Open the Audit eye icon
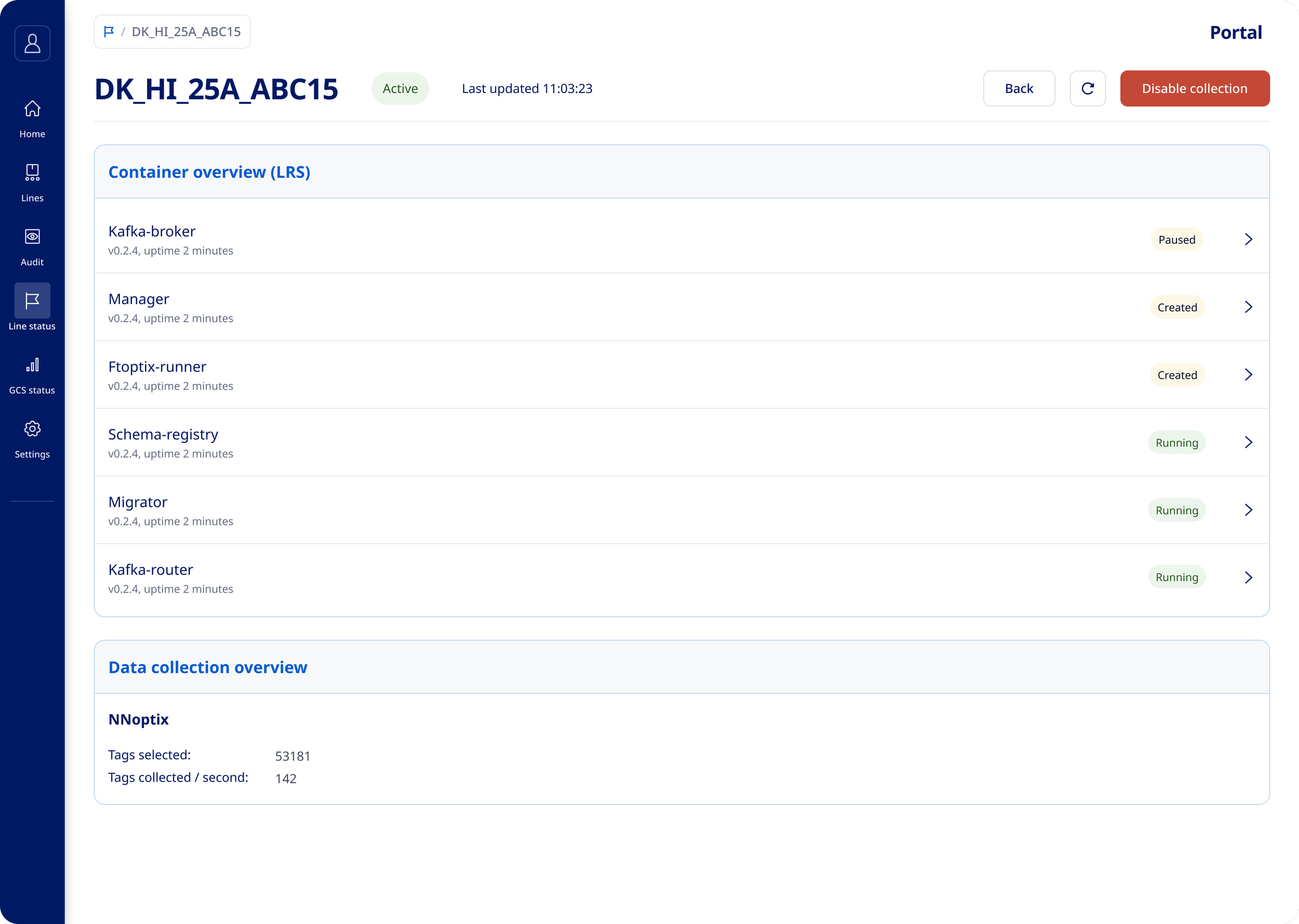 32,236
